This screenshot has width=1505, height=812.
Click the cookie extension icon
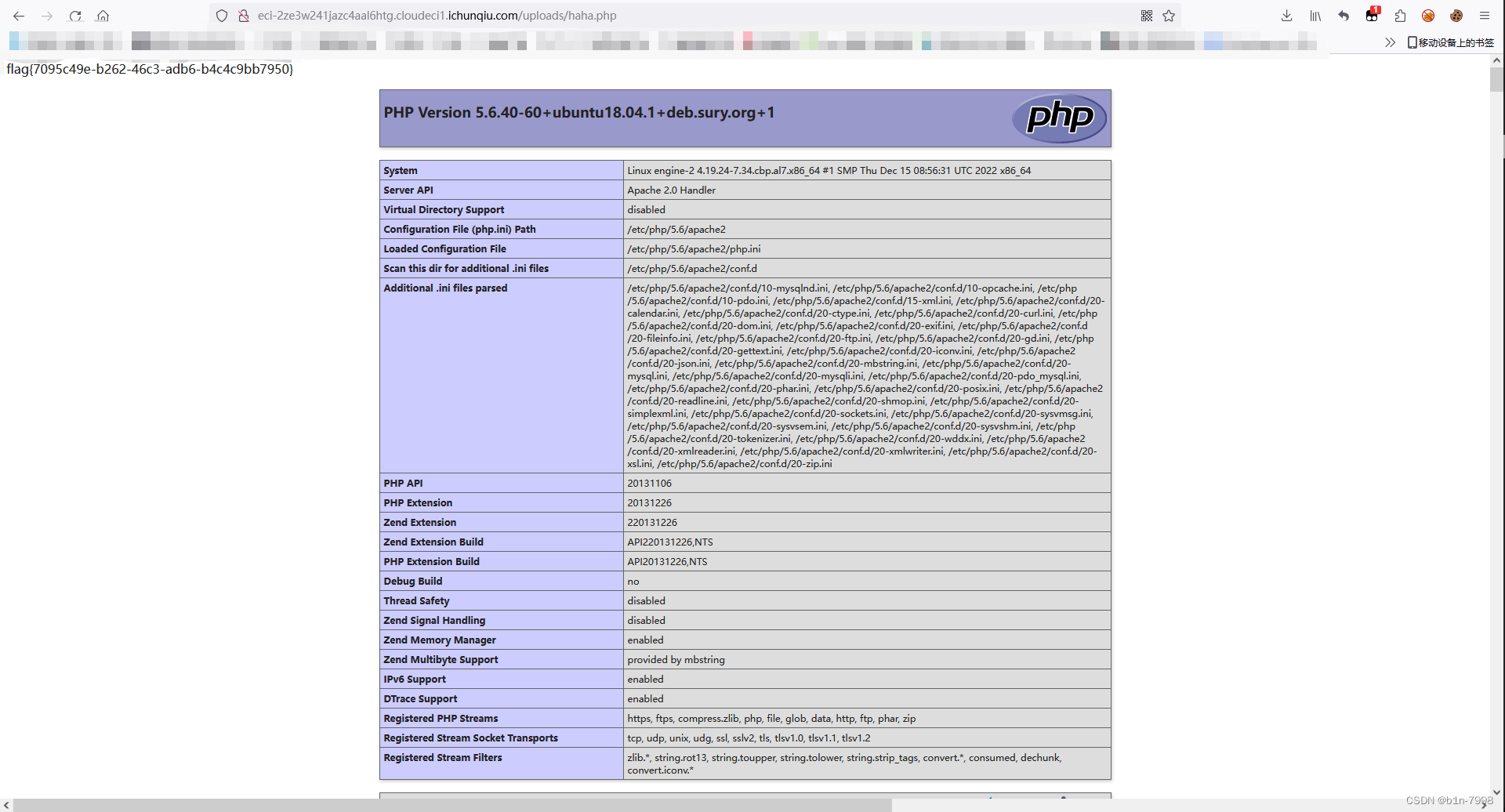(1456, 16)
